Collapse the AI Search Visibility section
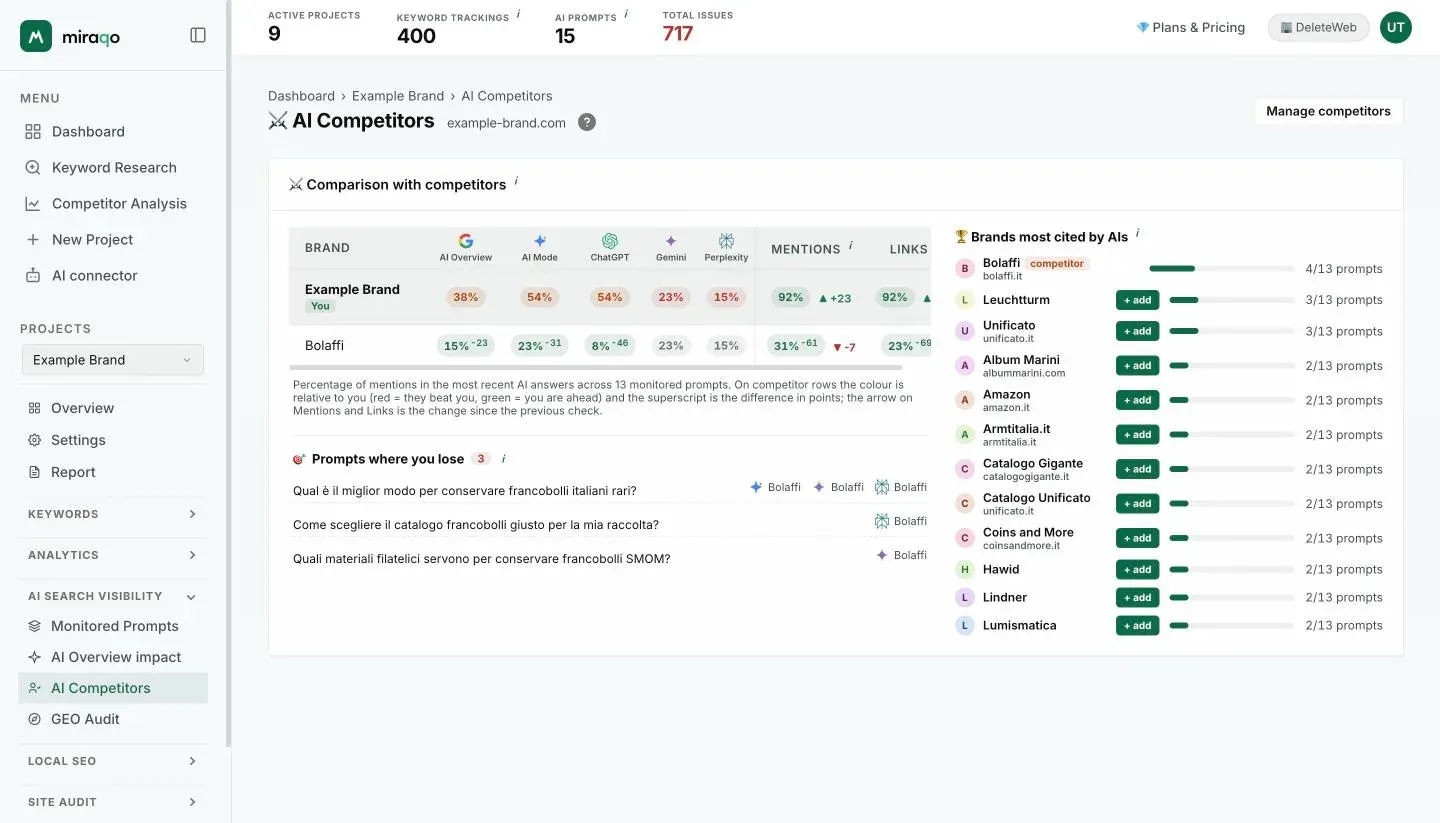 (113, 596)
